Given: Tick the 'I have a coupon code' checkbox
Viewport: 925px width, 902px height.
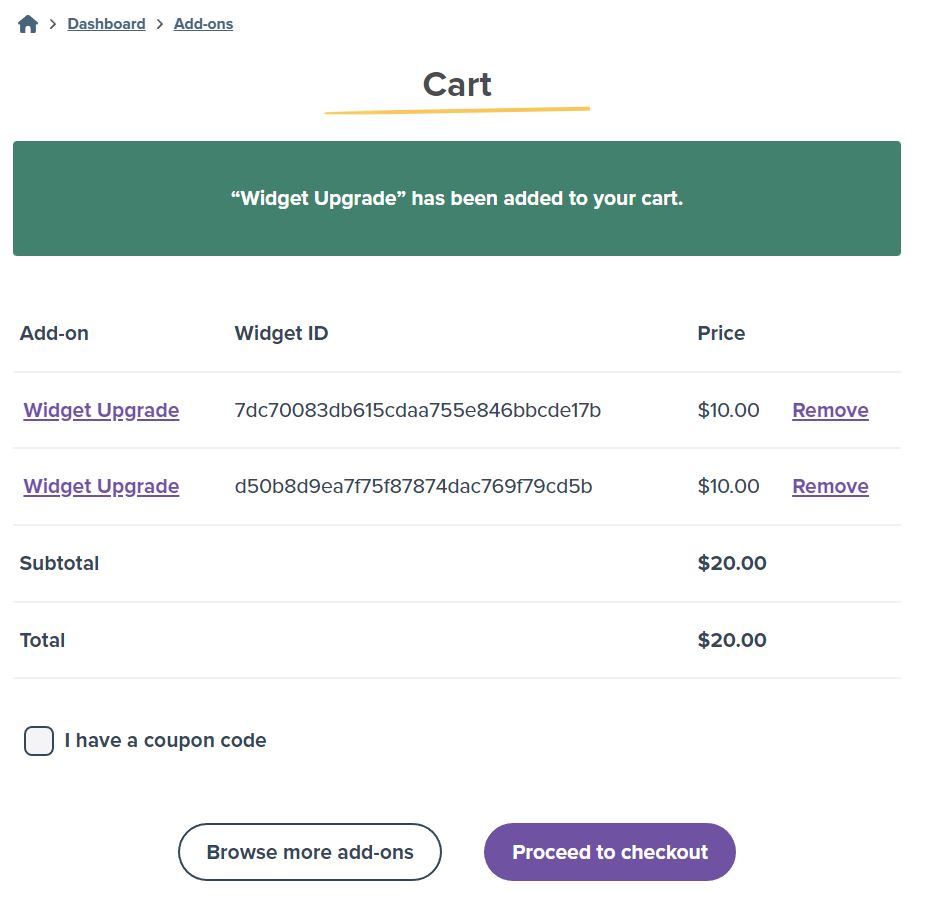Looking at the screenshot, I should pyautogui.click(x=39, y=740).
